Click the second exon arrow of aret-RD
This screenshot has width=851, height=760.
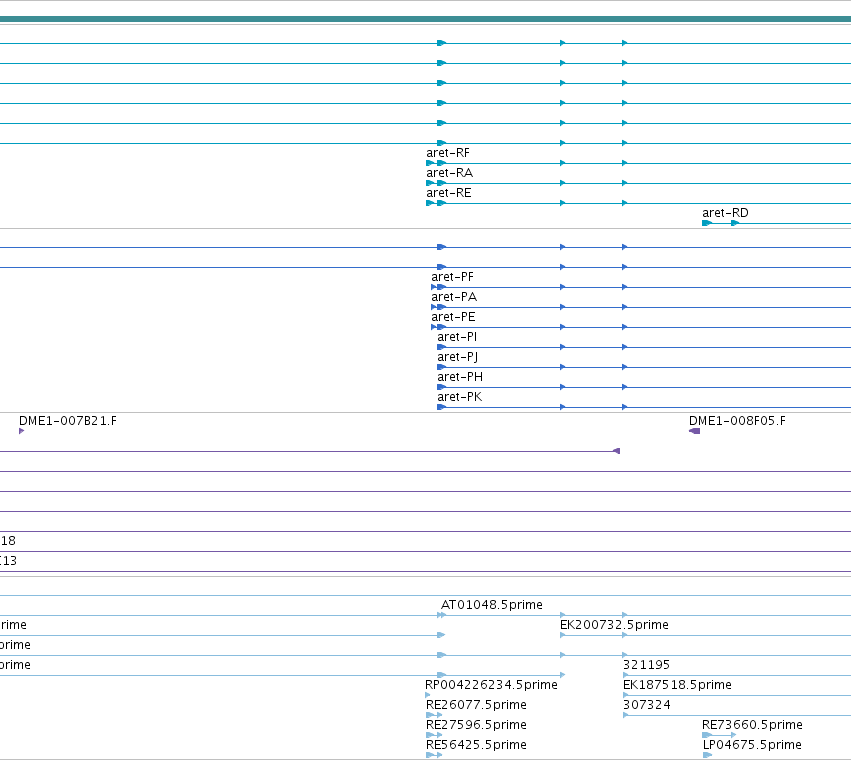(735, 223)
